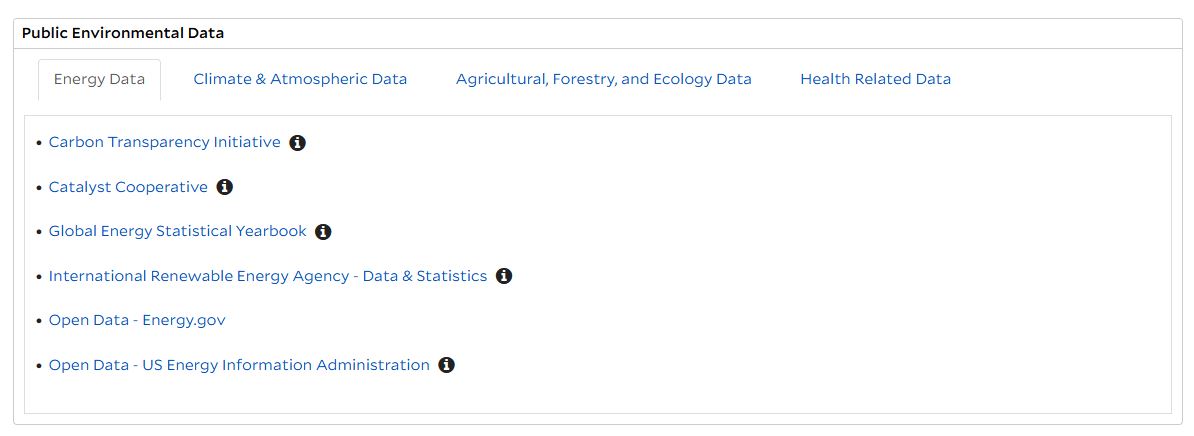Image resolution: width=1194 pixels, height=436 pixels.
Task: Open info icon next to Global Energy Statistical Yearbook
Action: pyautogui.click(x=323, y=232)
